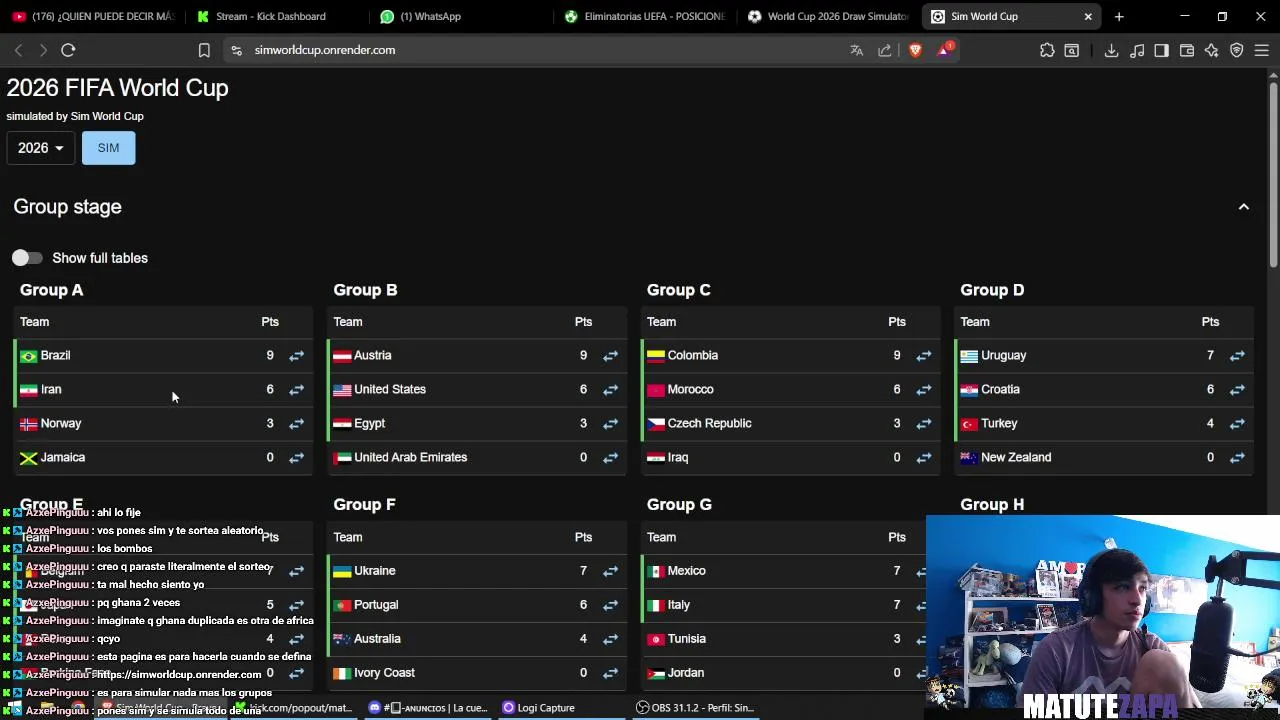Open OBS 31.1.2 from the taskbar
The width and height of the screenshot is (1280, 720).
695,708
